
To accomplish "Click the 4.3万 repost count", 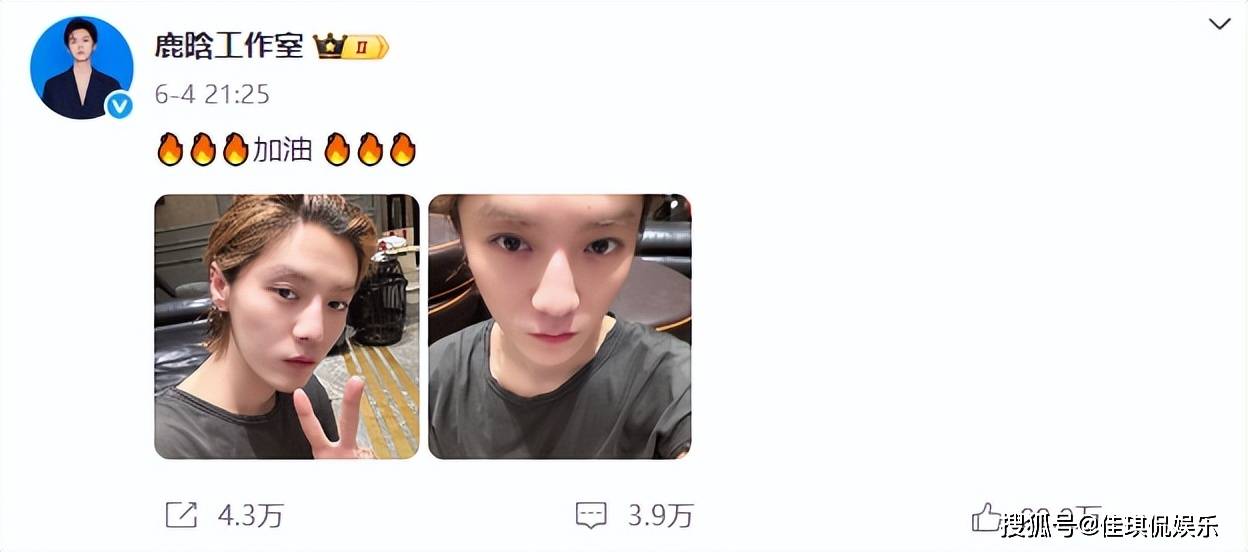I will (x=250, y=516).
